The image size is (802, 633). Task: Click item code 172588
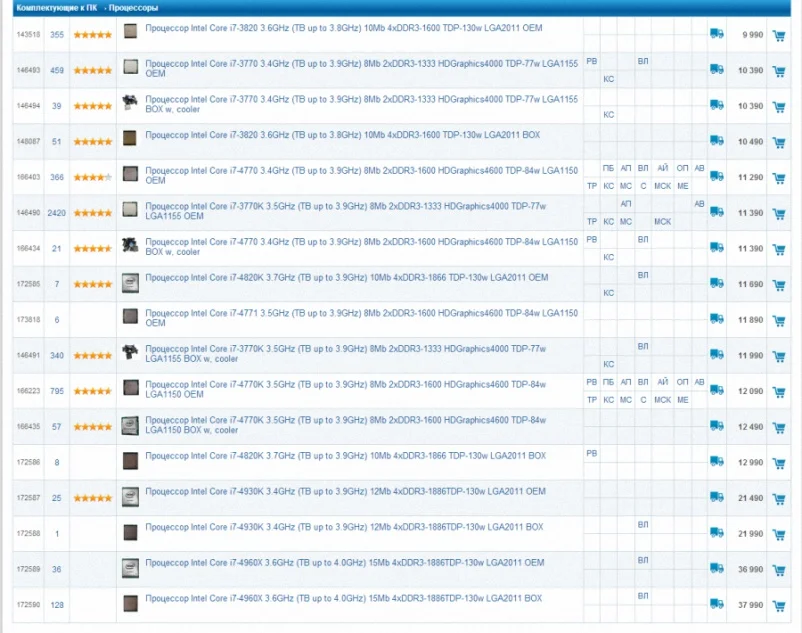click(x=28, y=534)
